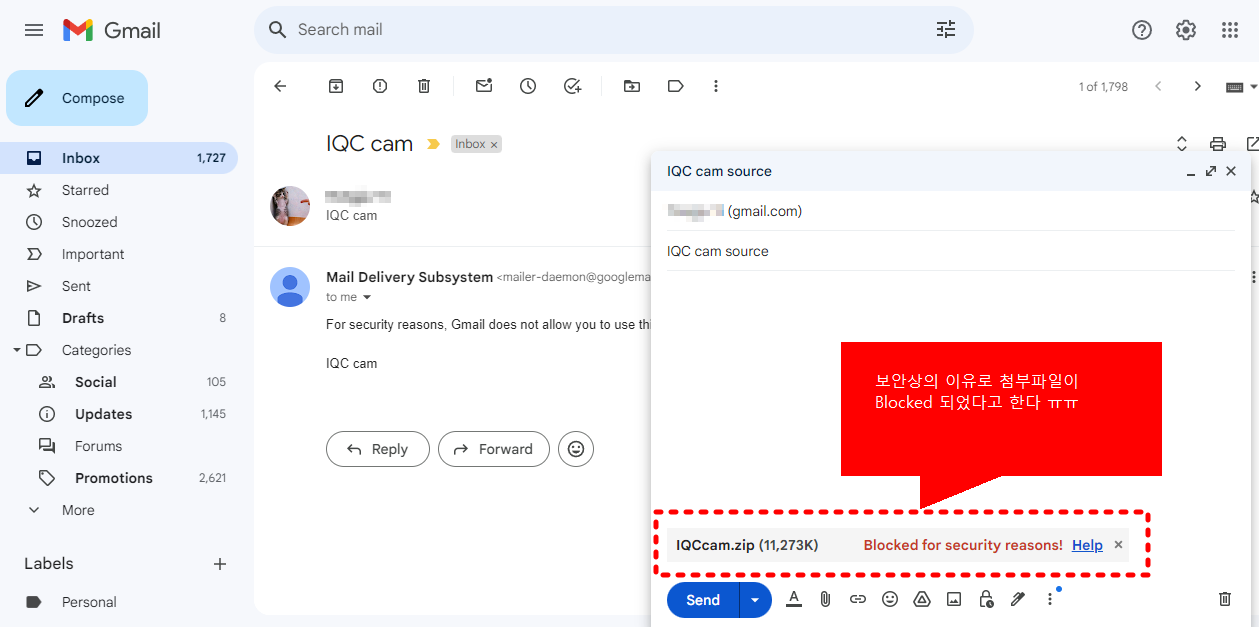
Task: Snooze the conversation clock icon
Action: (x=528, y=86)
